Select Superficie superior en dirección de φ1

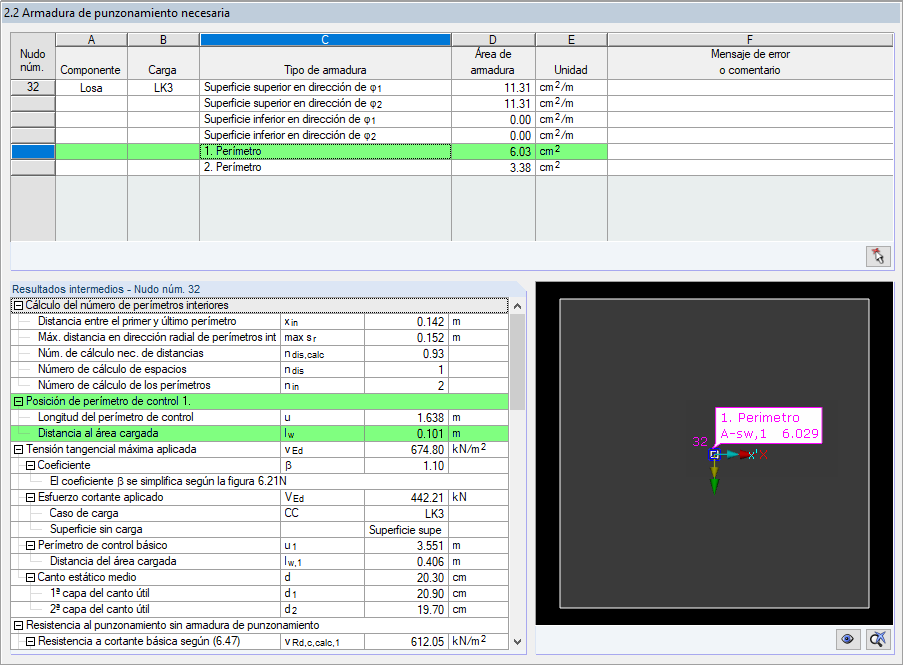click(x=325, y=88)
